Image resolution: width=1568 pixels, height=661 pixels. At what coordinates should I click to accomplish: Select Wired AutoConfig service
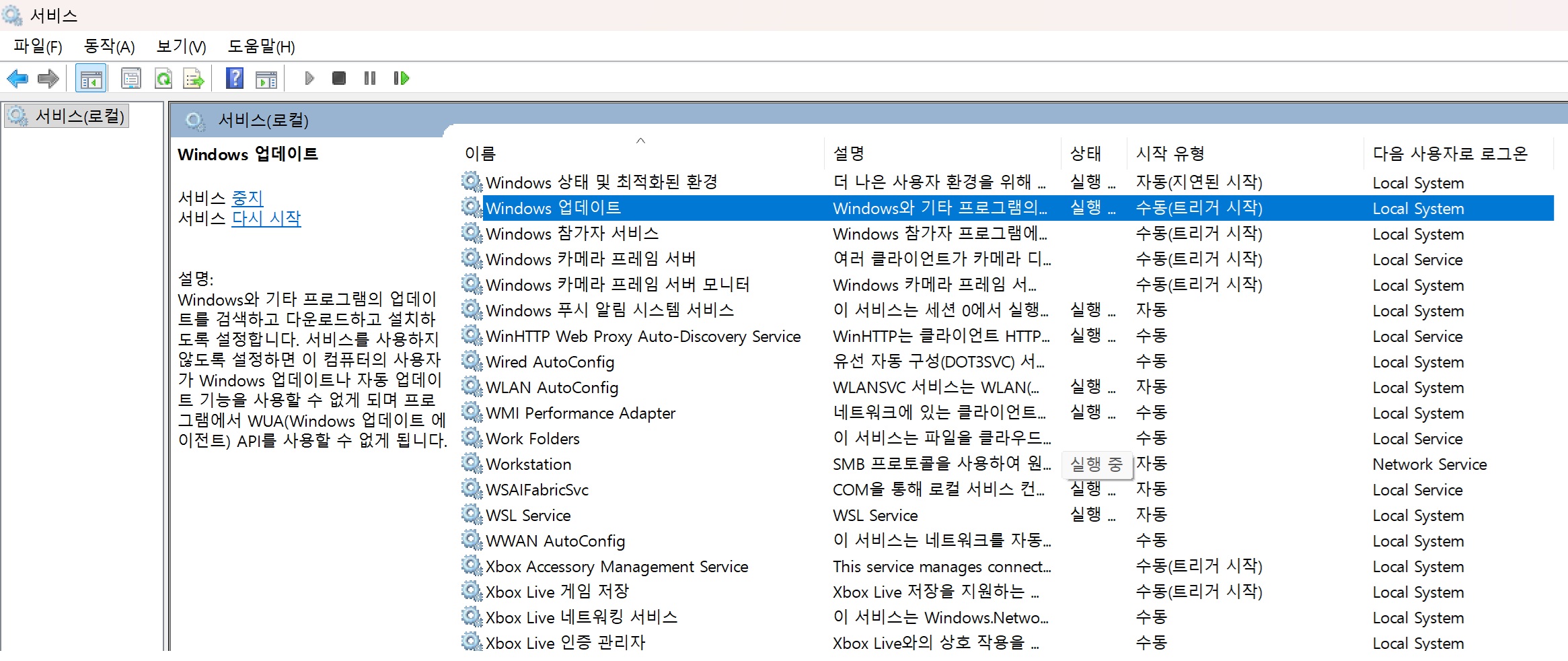tap(1007, 361)
